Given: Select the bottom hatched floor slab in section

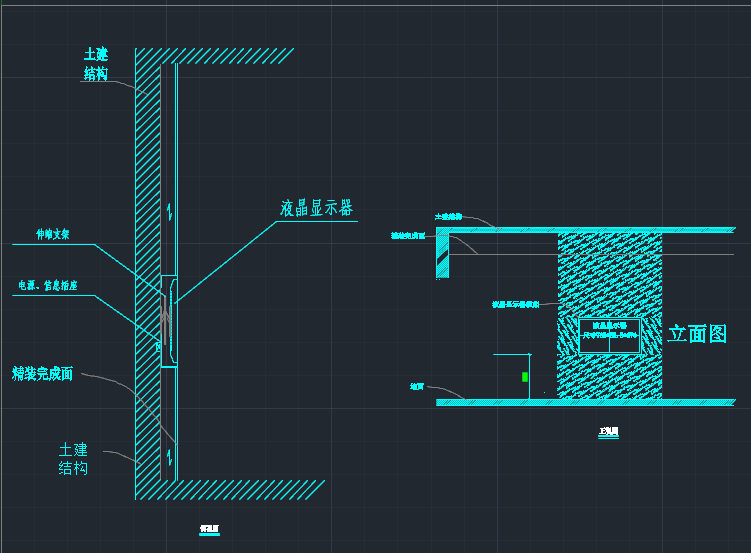Looking at the screenshot, I should (240, 489).
